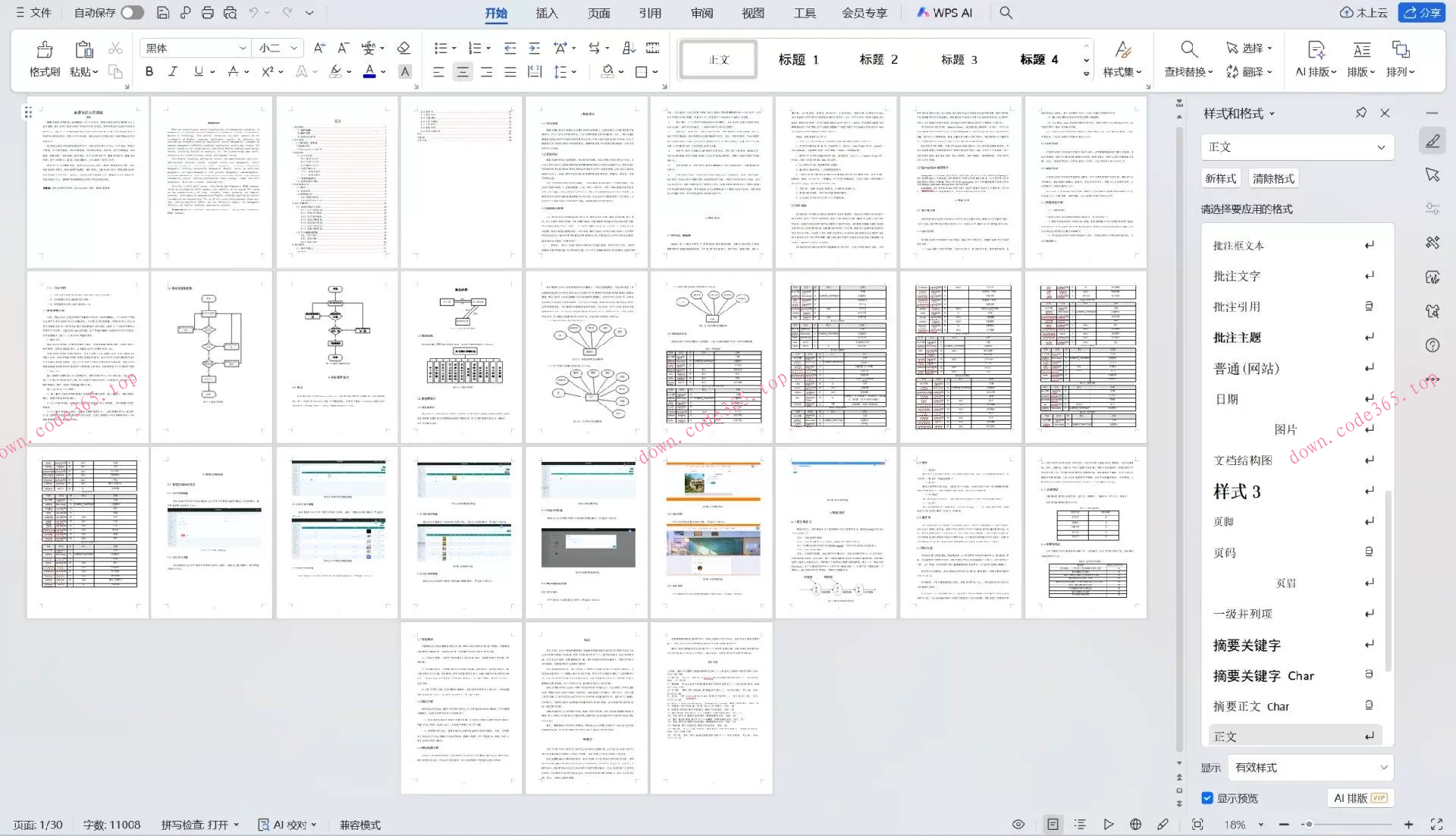This screenshot has height=836, width=1456.
Task: Apply italic formatting
Action: pyautogui.click(x=173, y=71)
